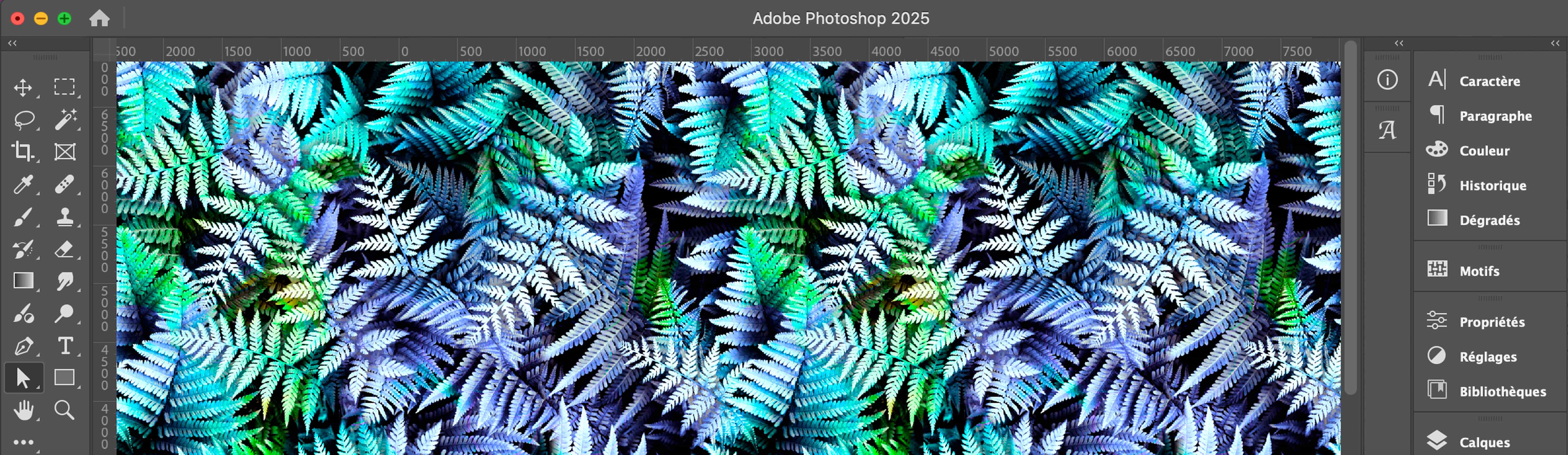Click the green full-screen window button
This screenshot has width=1568, height=455.
coord(64,18)
